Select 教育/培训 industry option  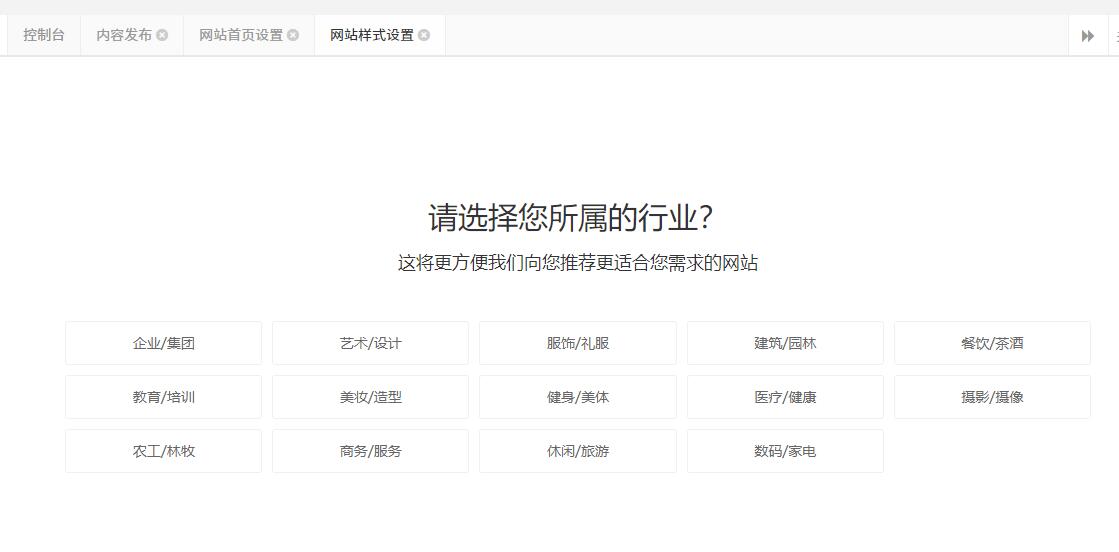pos(163,397)
